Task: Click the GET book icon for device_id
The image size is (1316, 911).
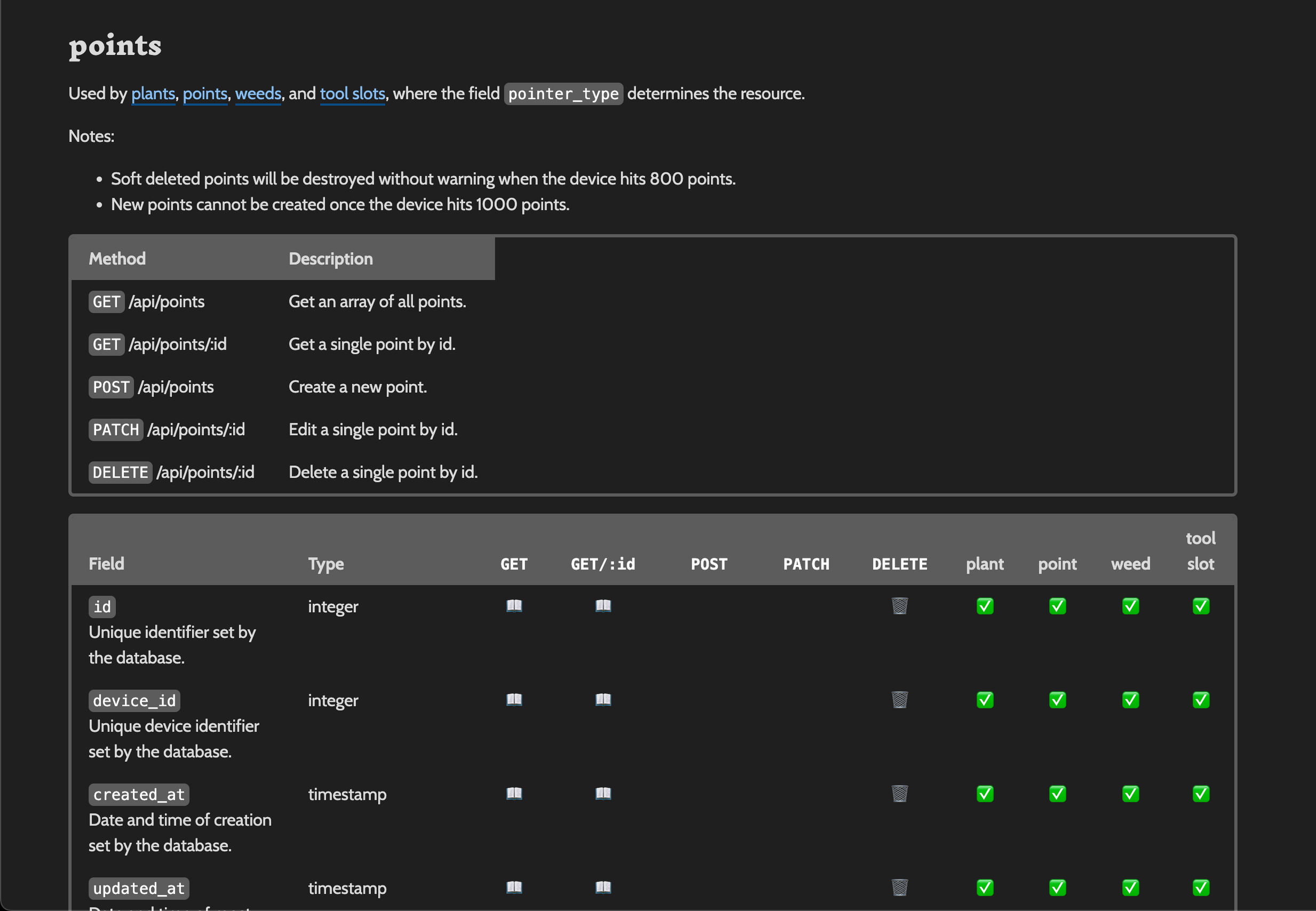Action: pyautogui.click(x=513, y=700)
